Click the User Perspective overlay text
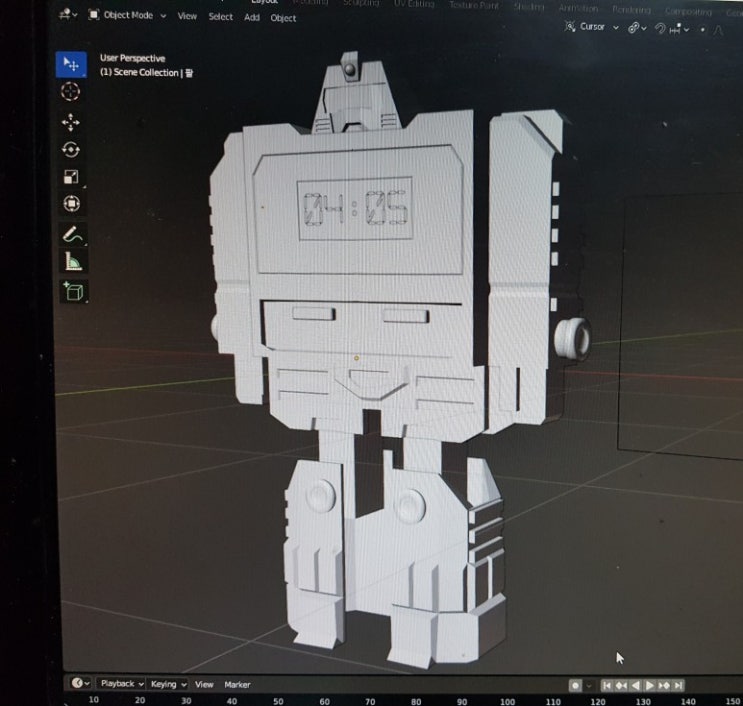Screen dimensions: 743x706 coord(133,58)
